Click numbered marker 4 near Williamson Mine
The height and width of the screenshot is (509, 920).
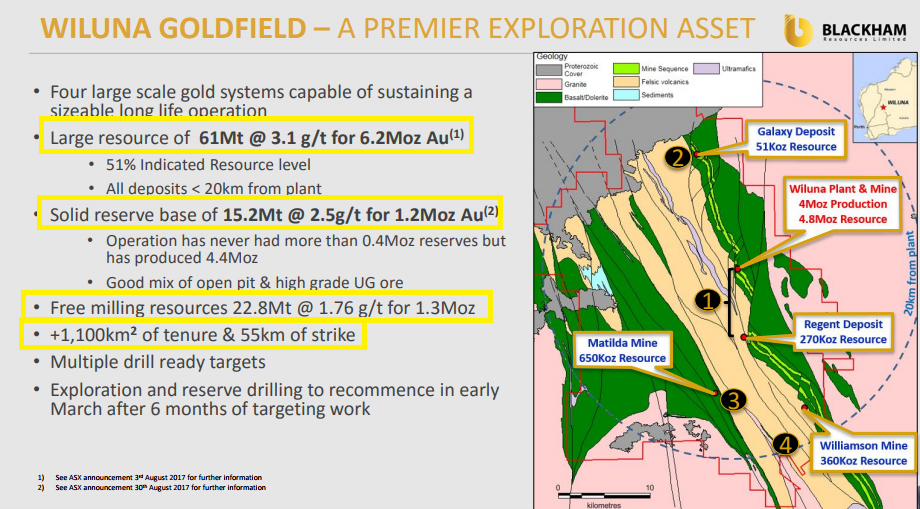point(785,444)
